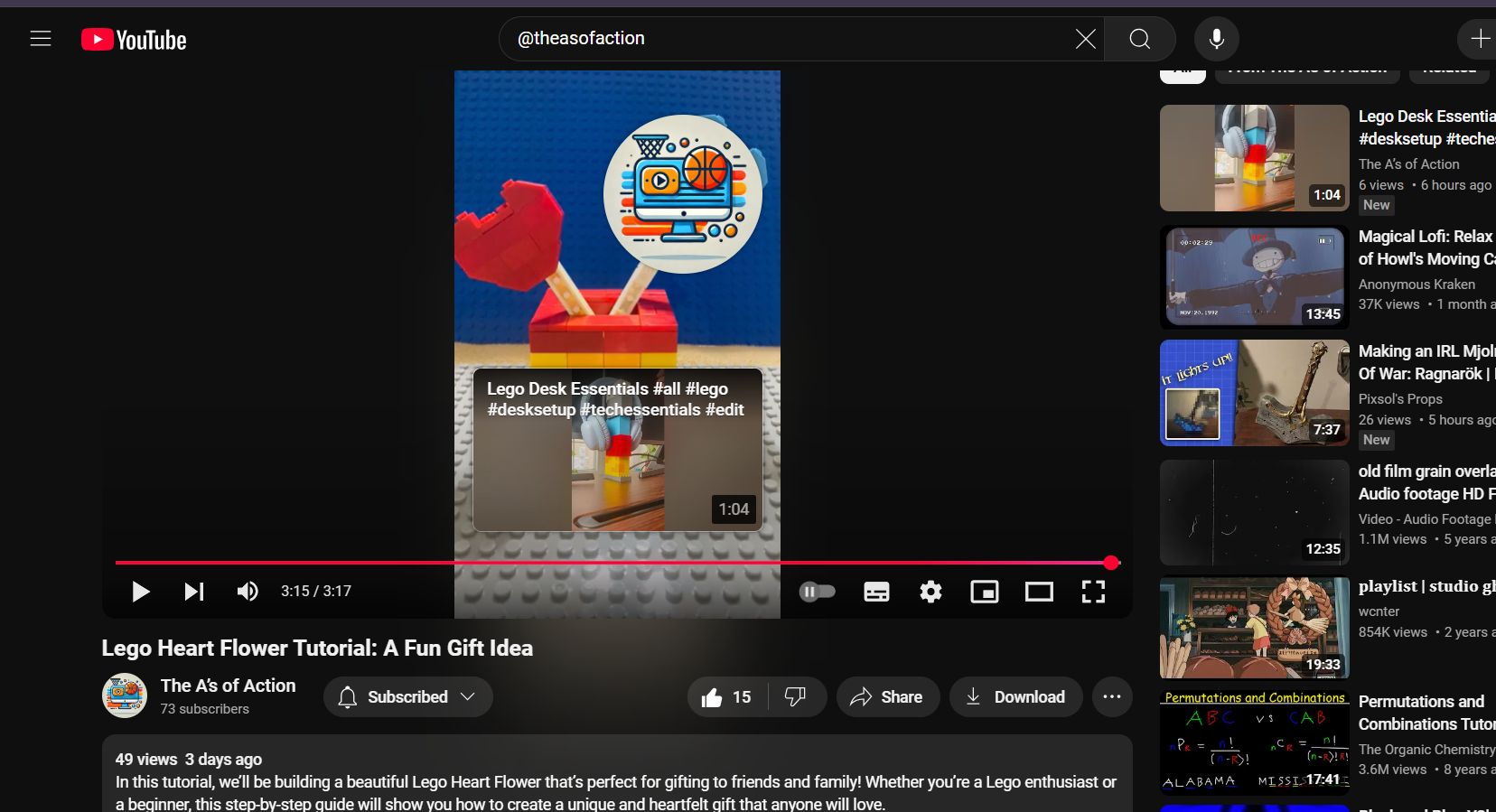Click the Create plus button
1496x812 pixels.
(1480, 39)
